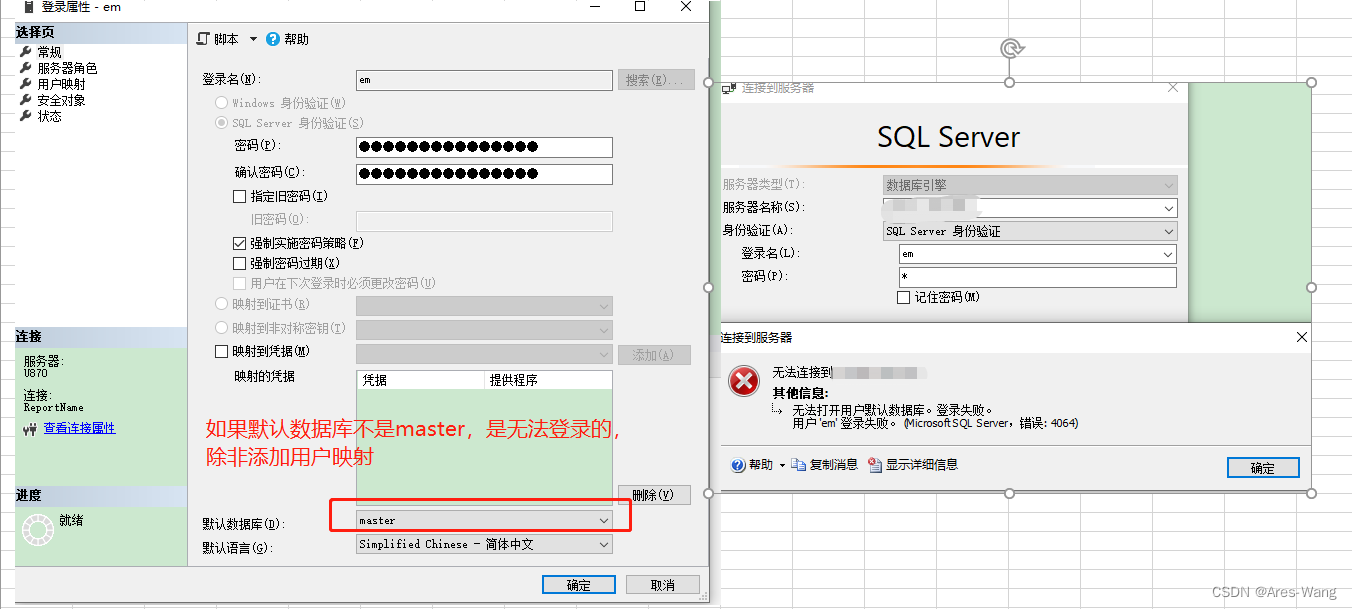1352x609 pixels.
Task: Toggle 用户在下次登录时必须更改密码 checkbox
Action: [239, 283]
